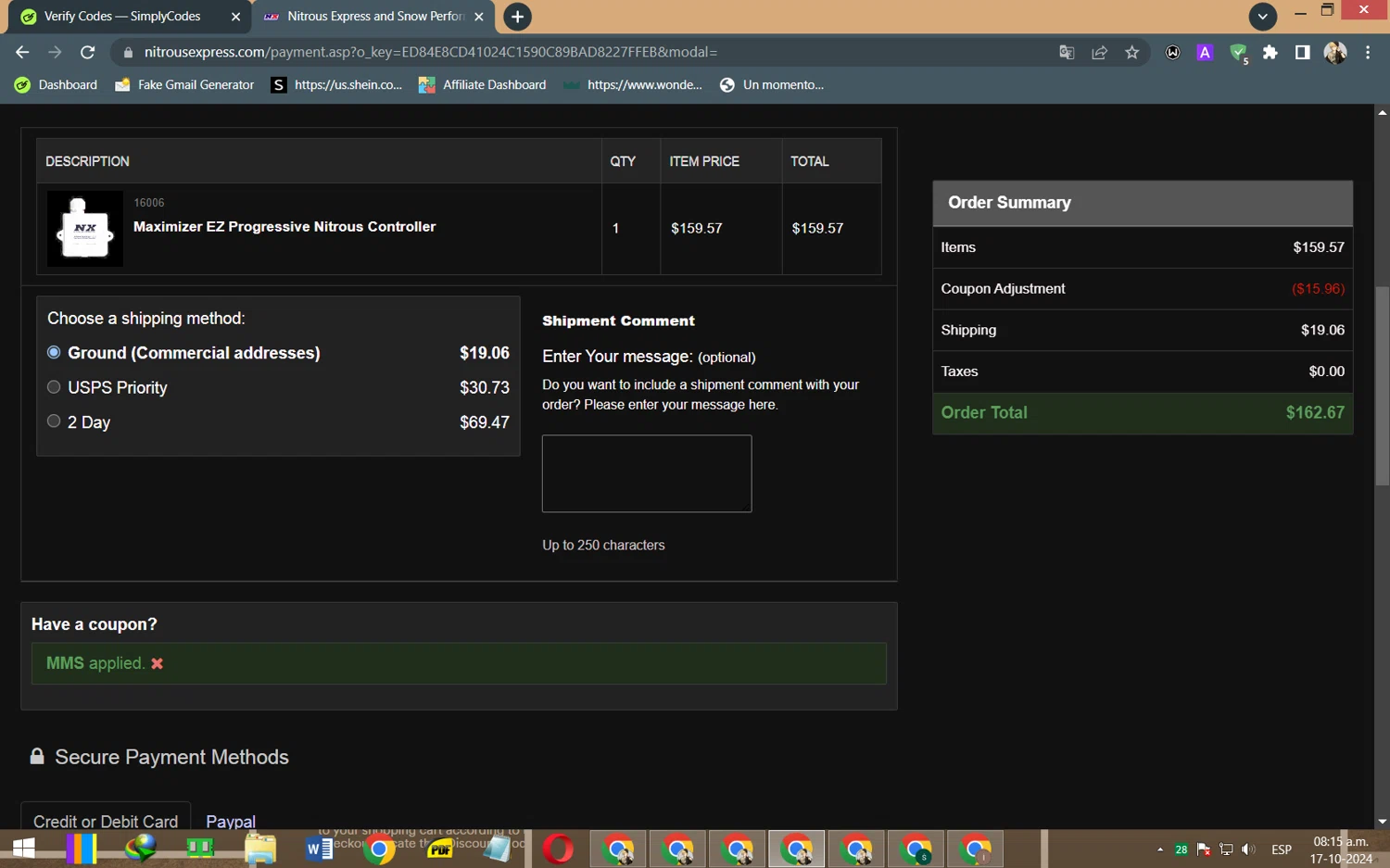The image size is (1390, 868).
Task: Click the ESP language indicator
Action: [1282, 849]
